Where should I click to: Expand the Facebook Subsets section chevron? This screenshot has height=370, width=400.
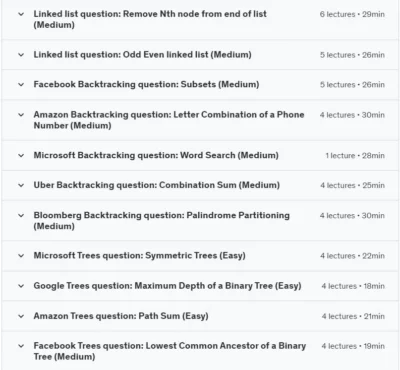tap(21, 85)
